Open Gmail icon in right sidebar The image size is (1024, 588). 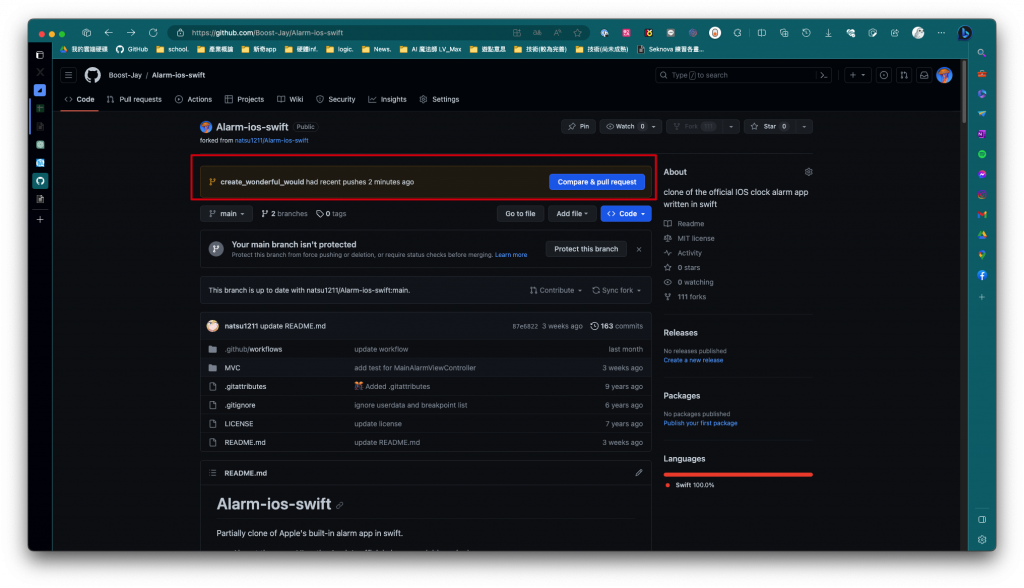click(982, 214)
